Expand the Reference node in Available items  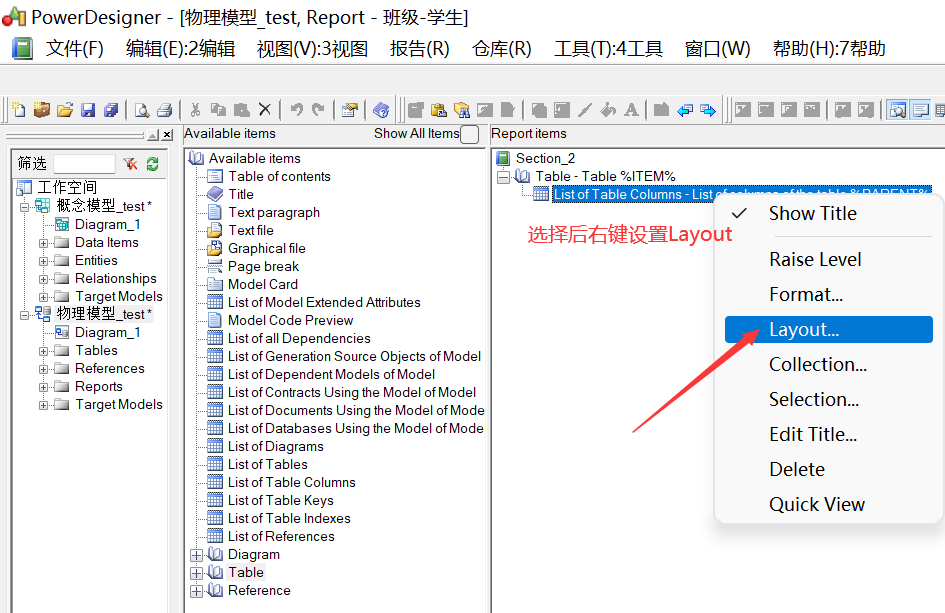pyautogui.click(x=196, y=590)
